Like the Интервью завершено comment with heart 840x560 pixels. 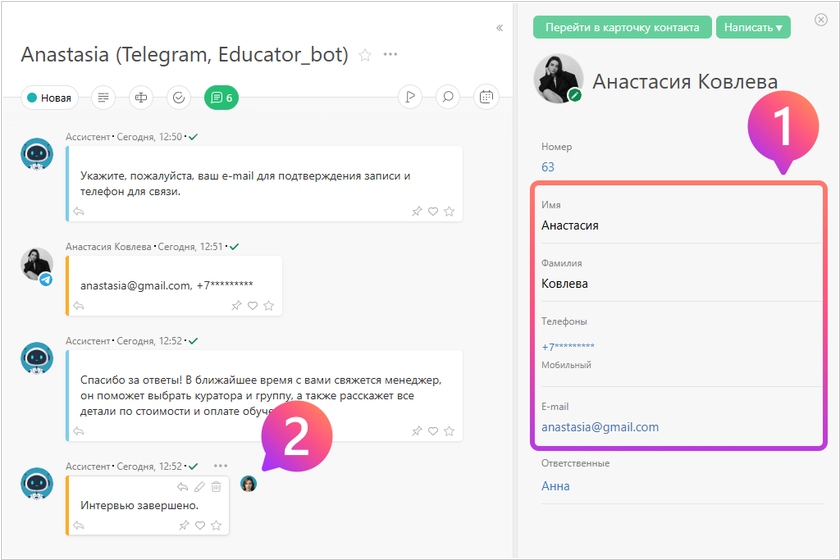(x=201, y=526)
